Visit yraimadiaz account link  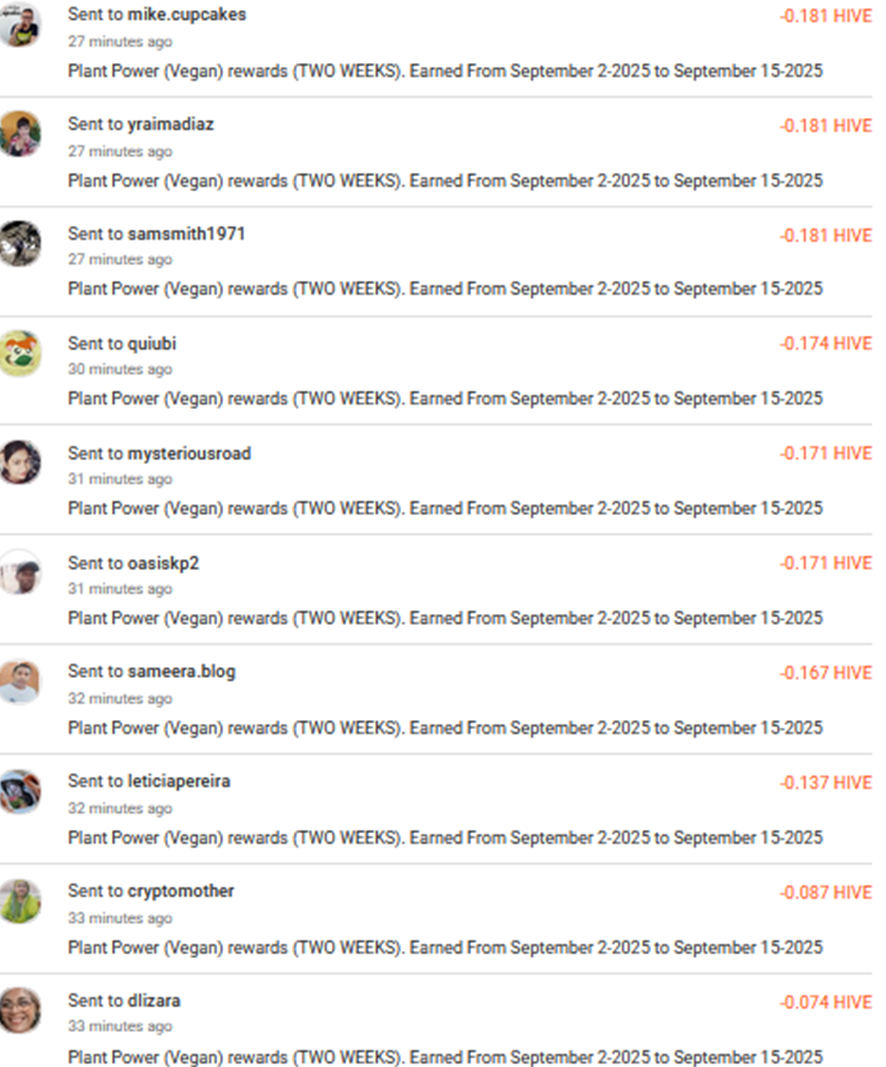coord(170,124)
